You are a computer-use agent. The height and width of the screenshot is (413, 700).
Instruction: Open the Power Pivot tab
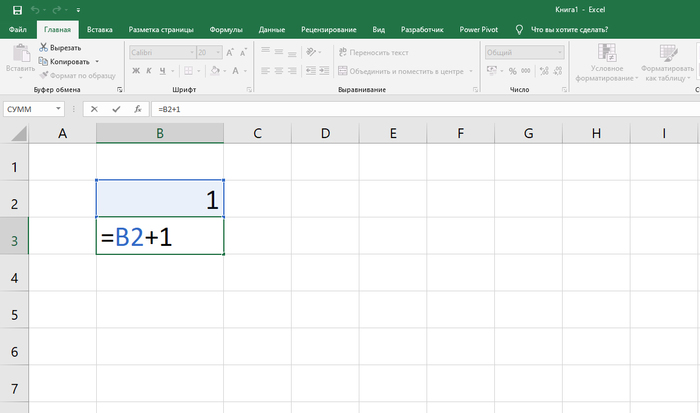(x=479, y=29)
